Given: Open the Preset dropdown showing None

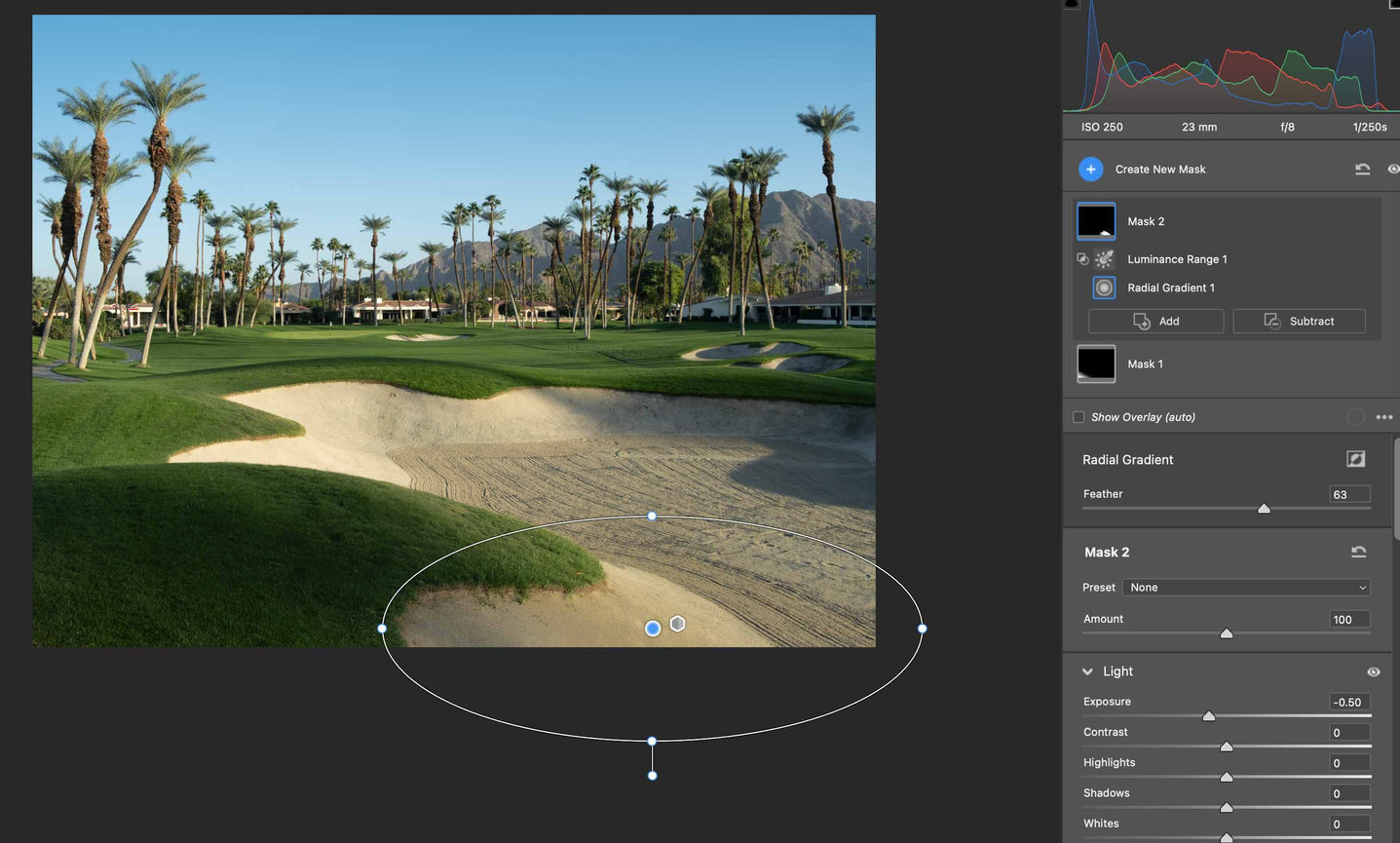Looking at the screenshot, I should pyautogui.click(x=1247, y=588).
